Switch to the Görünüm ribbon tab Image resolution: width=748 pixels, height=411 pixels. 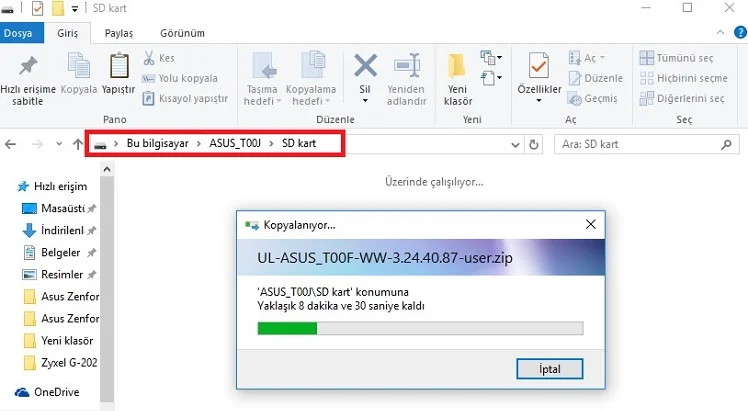pyautogui.click(x=182, y=33)
